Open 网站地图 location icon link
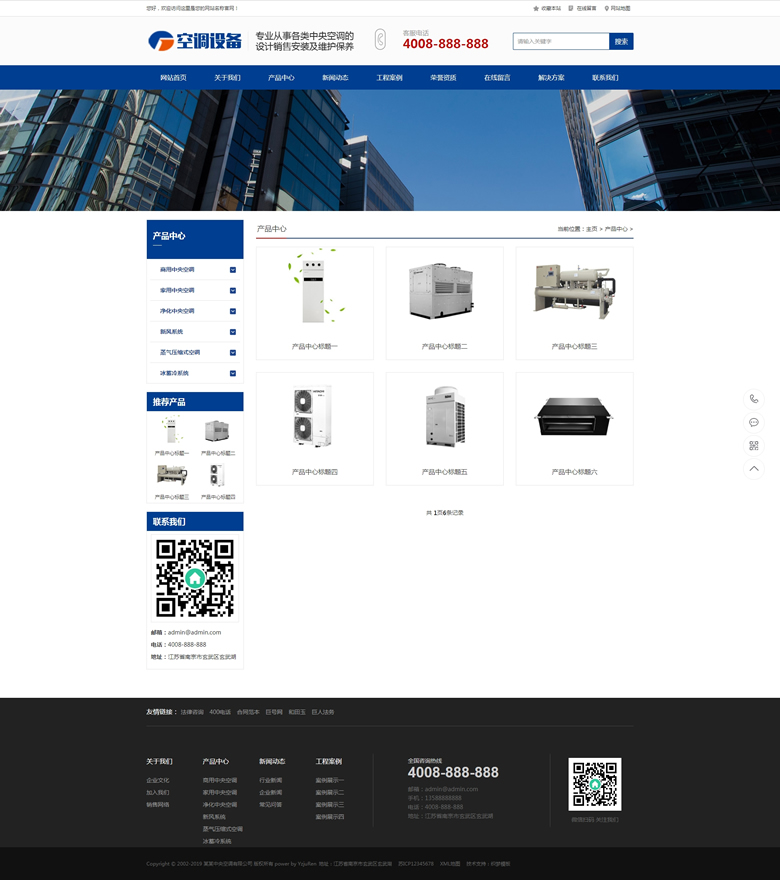Screen dimensions: 780x880 click(x=605, y=8)
